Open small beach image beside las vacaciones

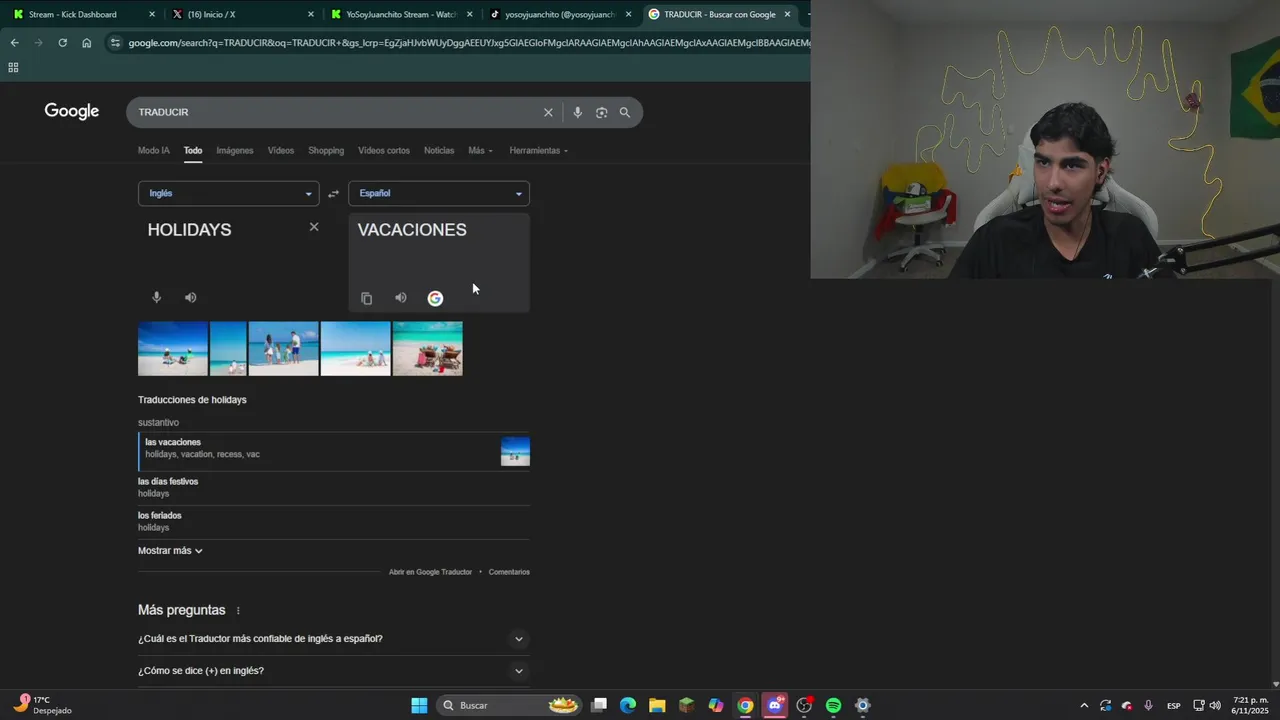pyautogui.click(x=515, y=452)
